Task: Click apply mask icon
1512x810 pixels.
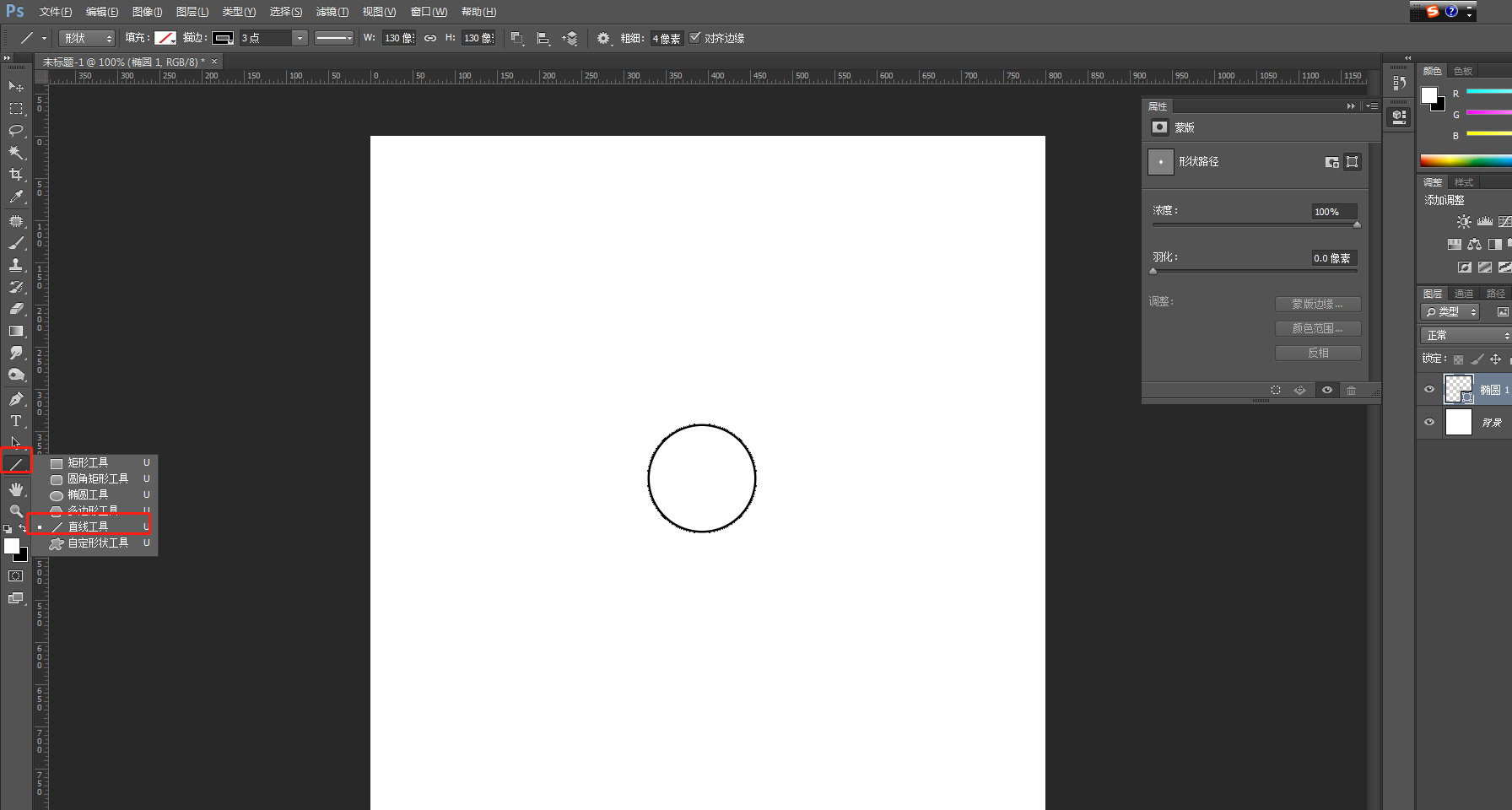Action: coord(1300,390)
